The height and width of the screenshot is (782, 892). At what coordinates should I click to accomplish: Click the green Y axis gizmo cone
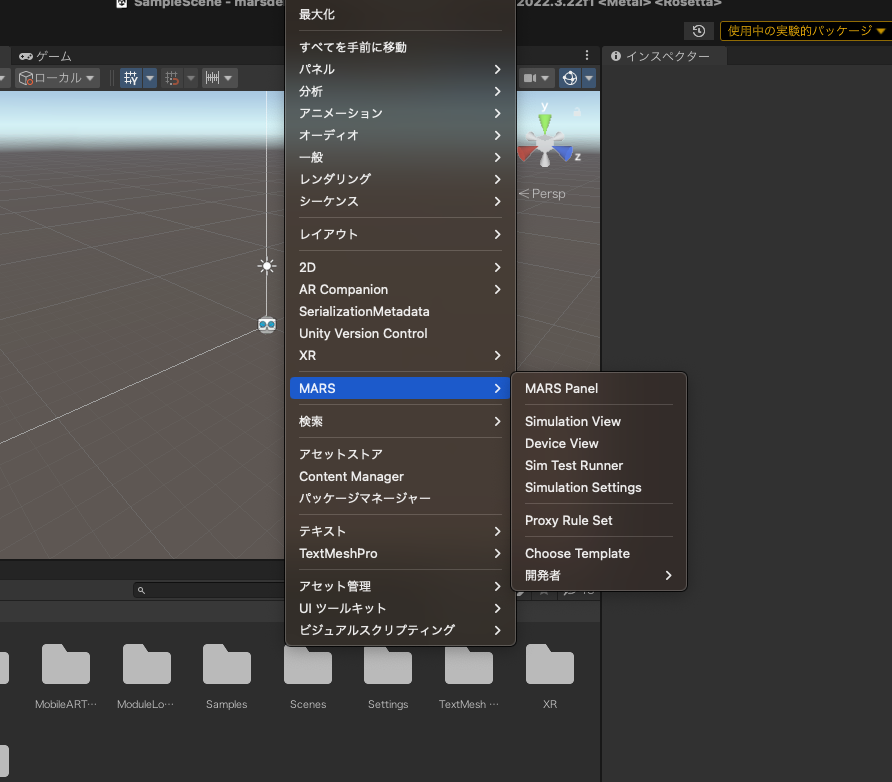click(545, 122)
